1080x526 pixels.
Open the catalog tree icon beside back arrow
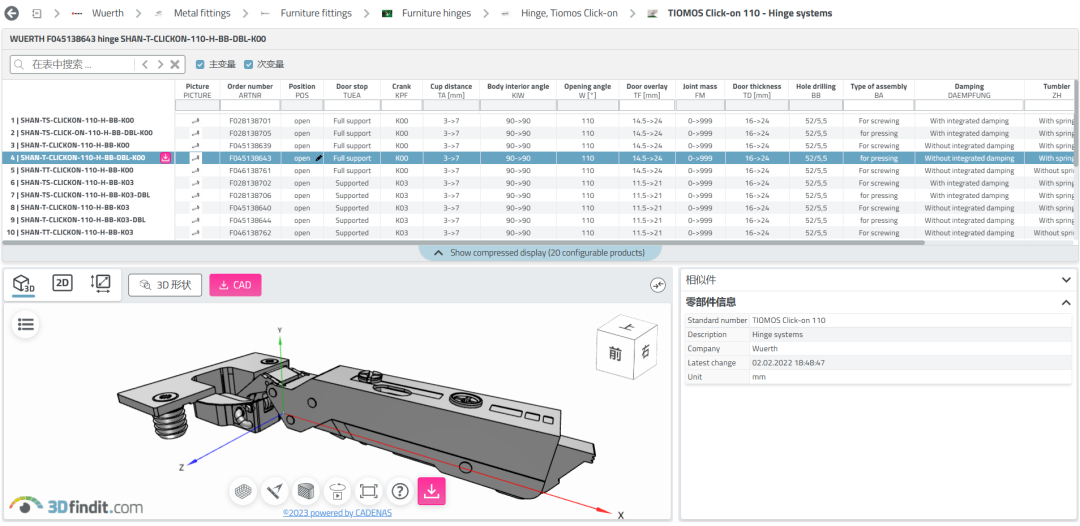point(37,13)
